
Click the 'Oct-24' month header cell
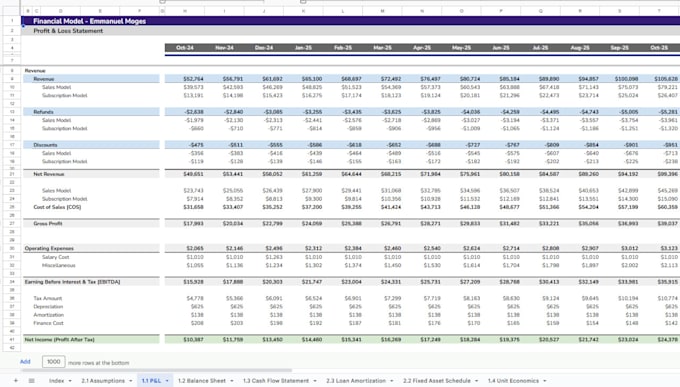pos(185,48)
